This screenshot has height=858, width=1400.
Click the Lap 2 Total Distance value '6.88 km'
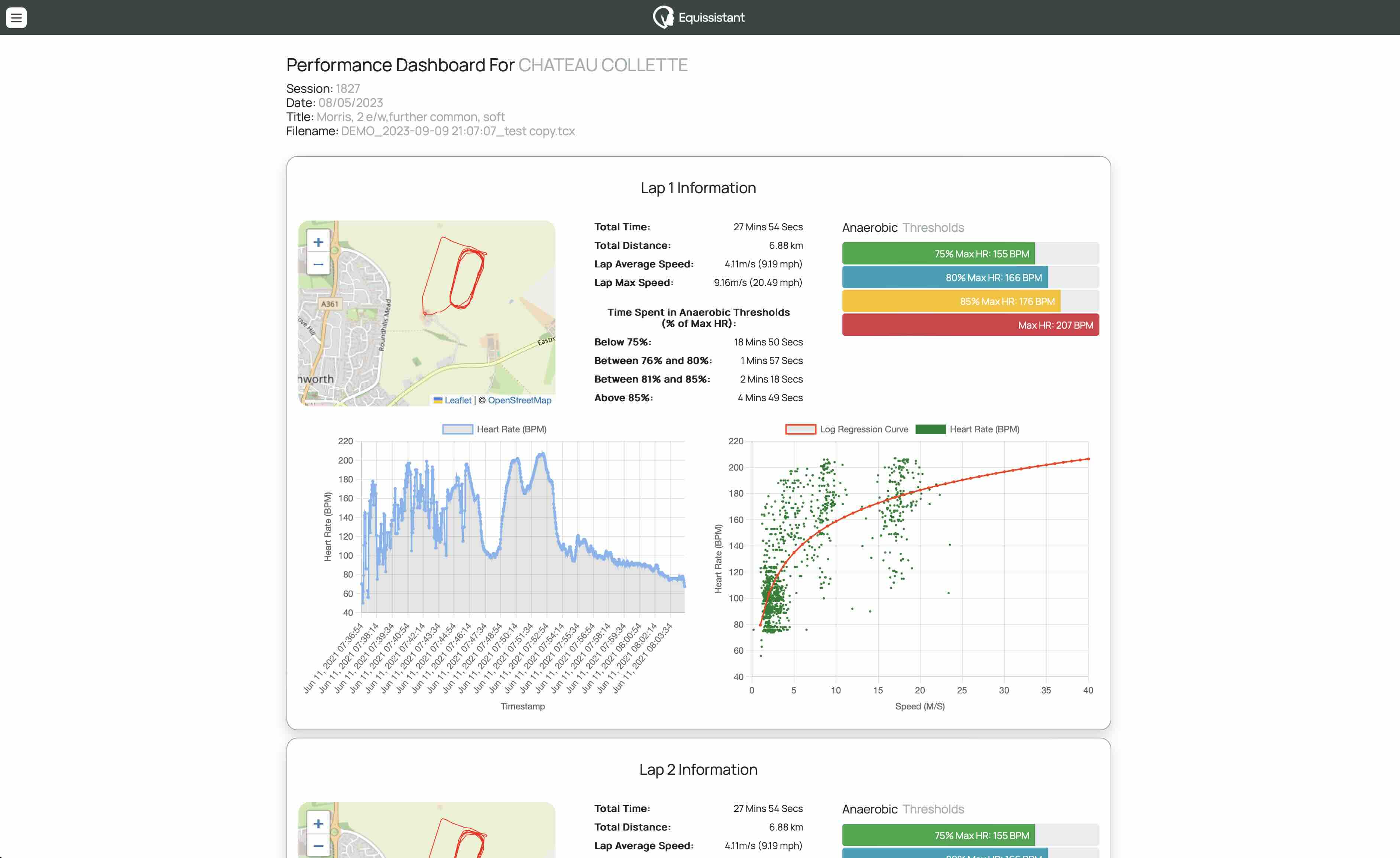tap(786, 827)
